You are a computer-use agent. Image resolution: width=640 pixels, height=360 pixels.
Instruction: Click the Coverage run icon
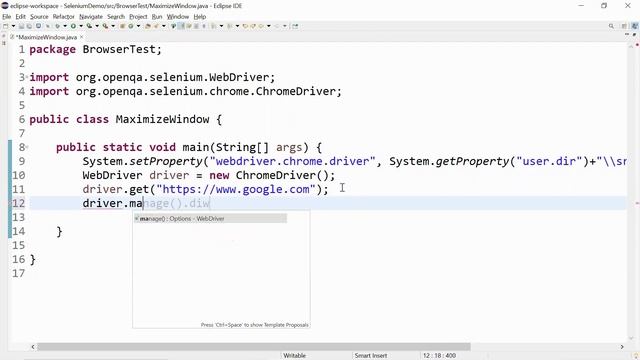point(89,26)
